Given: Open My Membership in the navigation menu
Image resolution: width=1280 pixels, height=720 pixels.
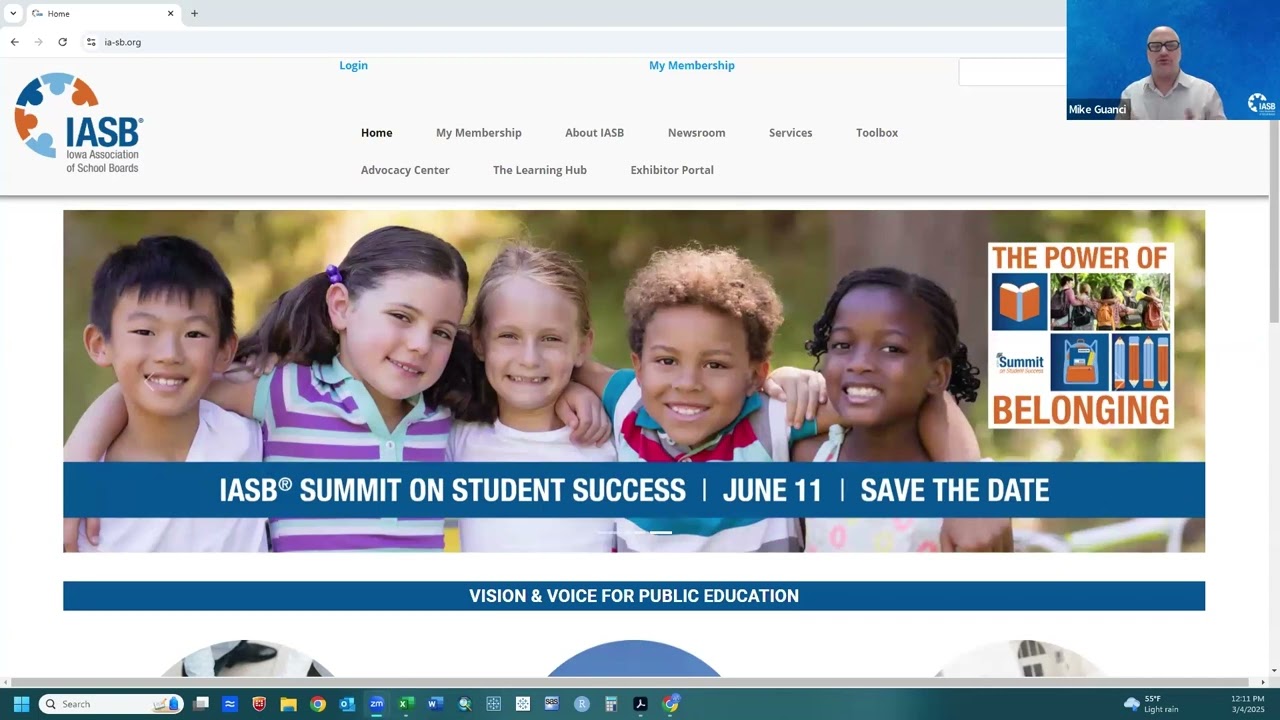Looking at the screenshot, I should [x=479, y=133].
